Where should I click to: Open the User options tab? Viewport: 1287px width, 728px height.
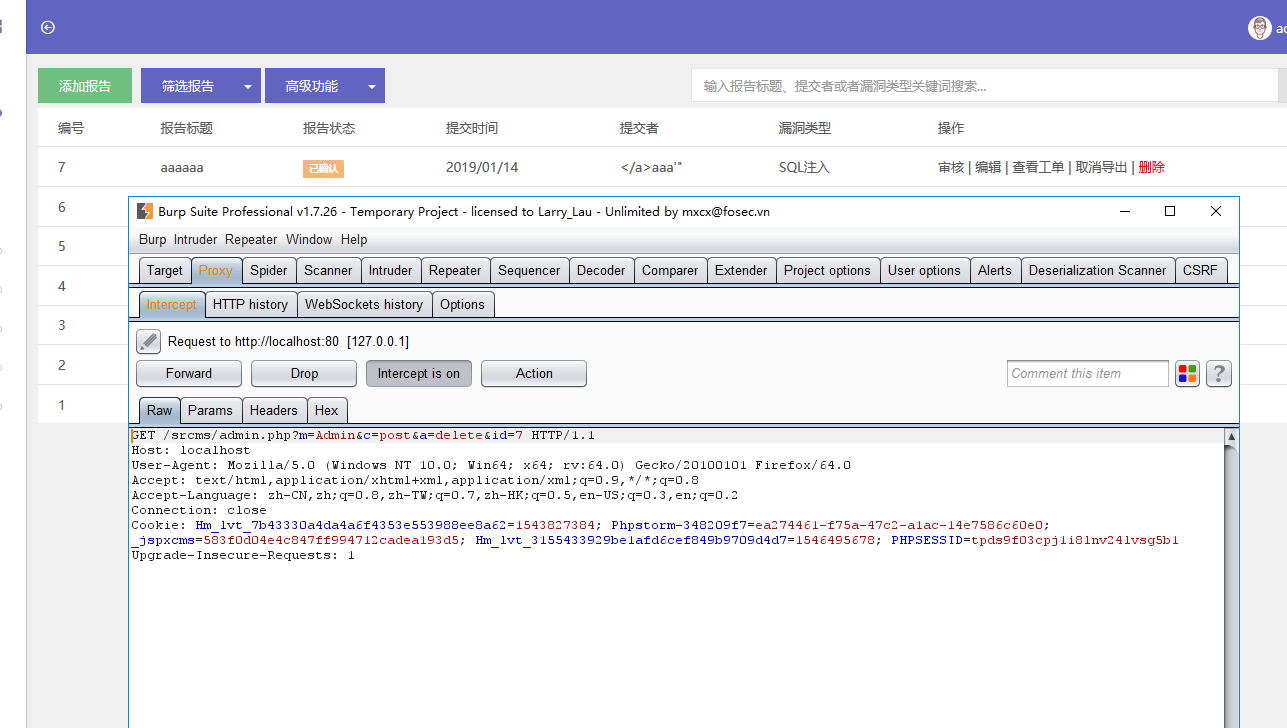(924, 270)
